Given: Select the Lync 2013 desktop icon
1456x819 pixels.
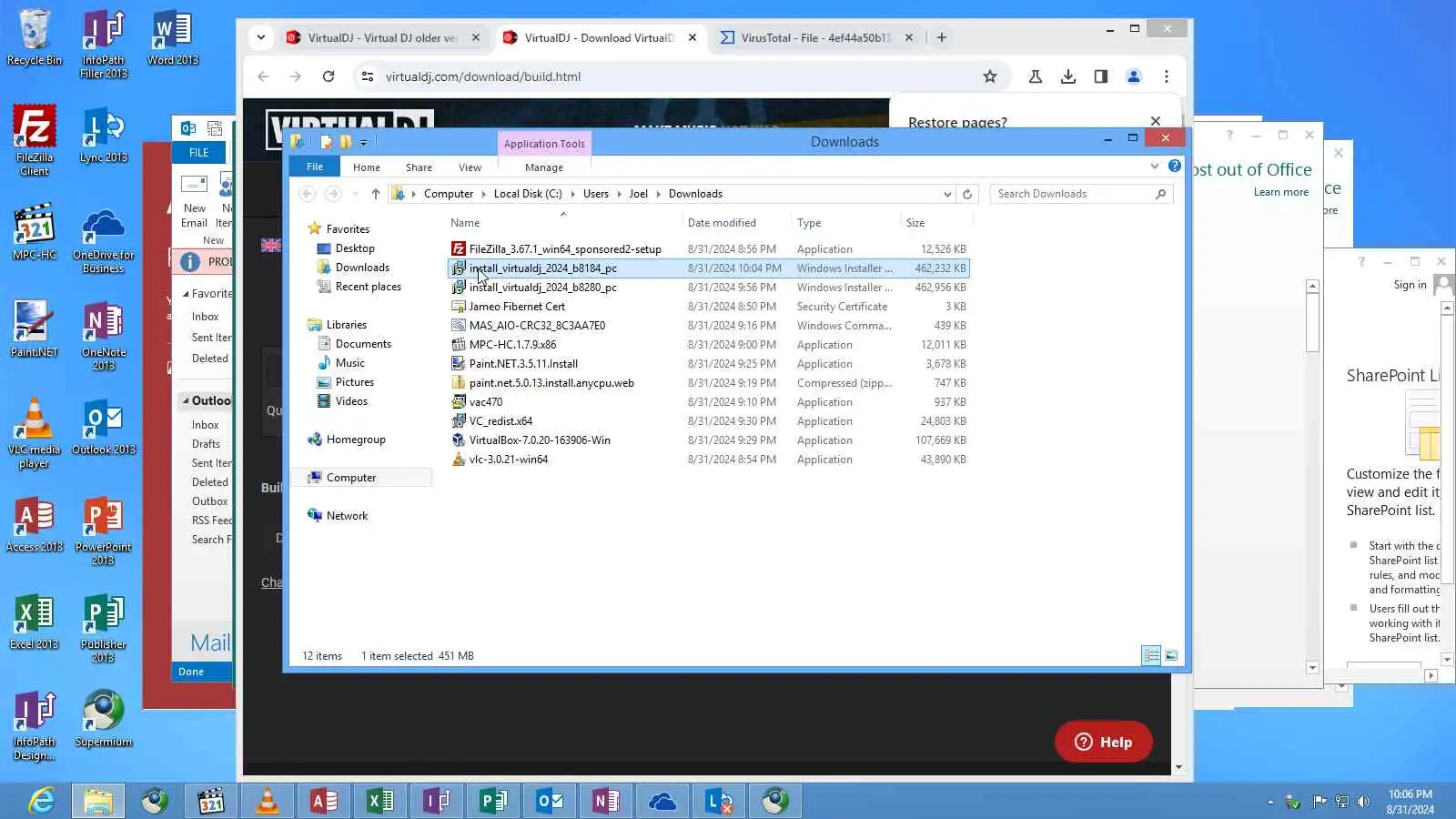Looking at the screenshot, I should (x=104, y=135).
